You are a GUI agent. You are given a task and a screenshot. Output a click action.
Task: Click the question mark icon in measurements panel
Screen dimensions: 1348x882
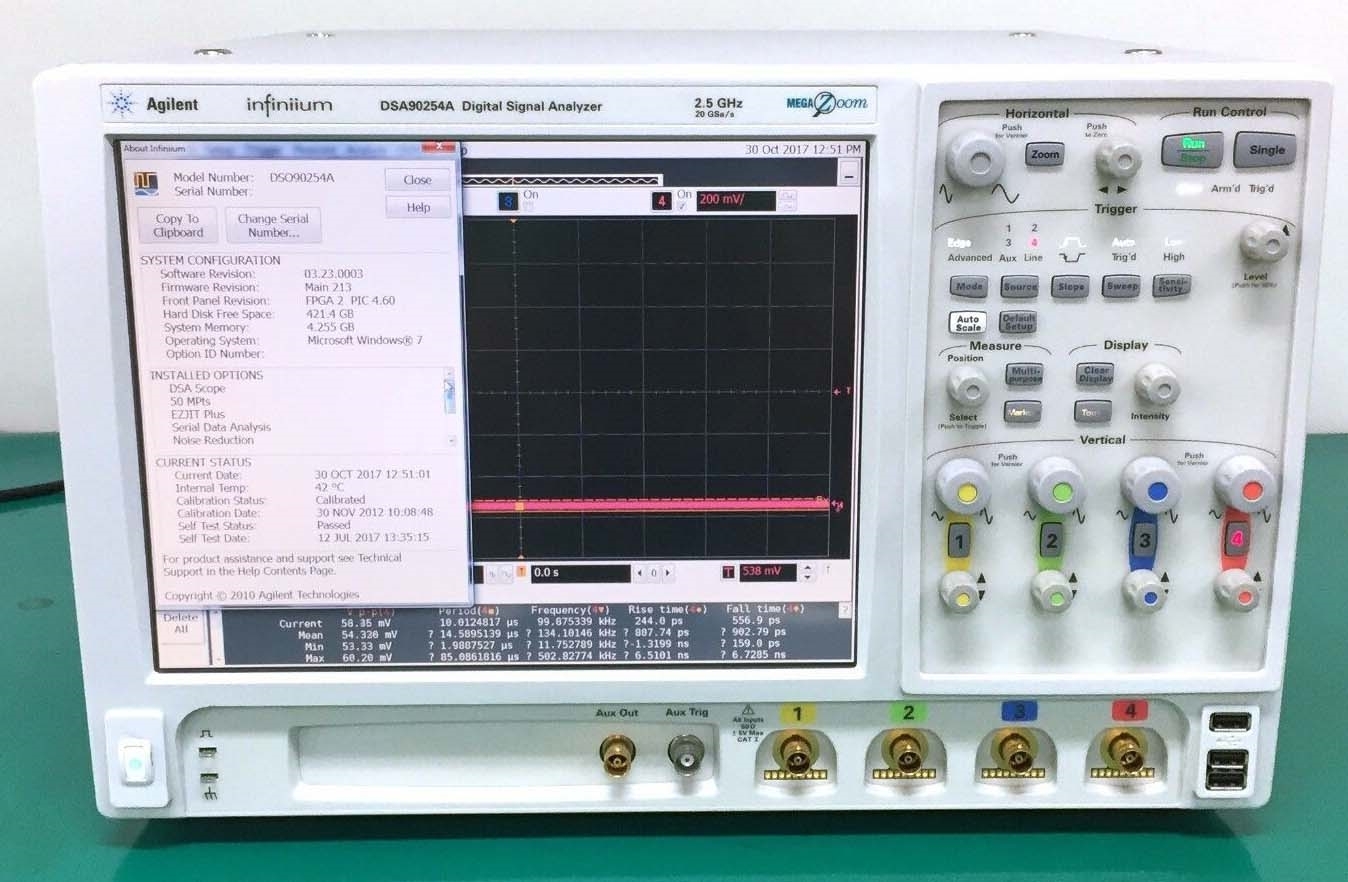(x=845, y=611)
